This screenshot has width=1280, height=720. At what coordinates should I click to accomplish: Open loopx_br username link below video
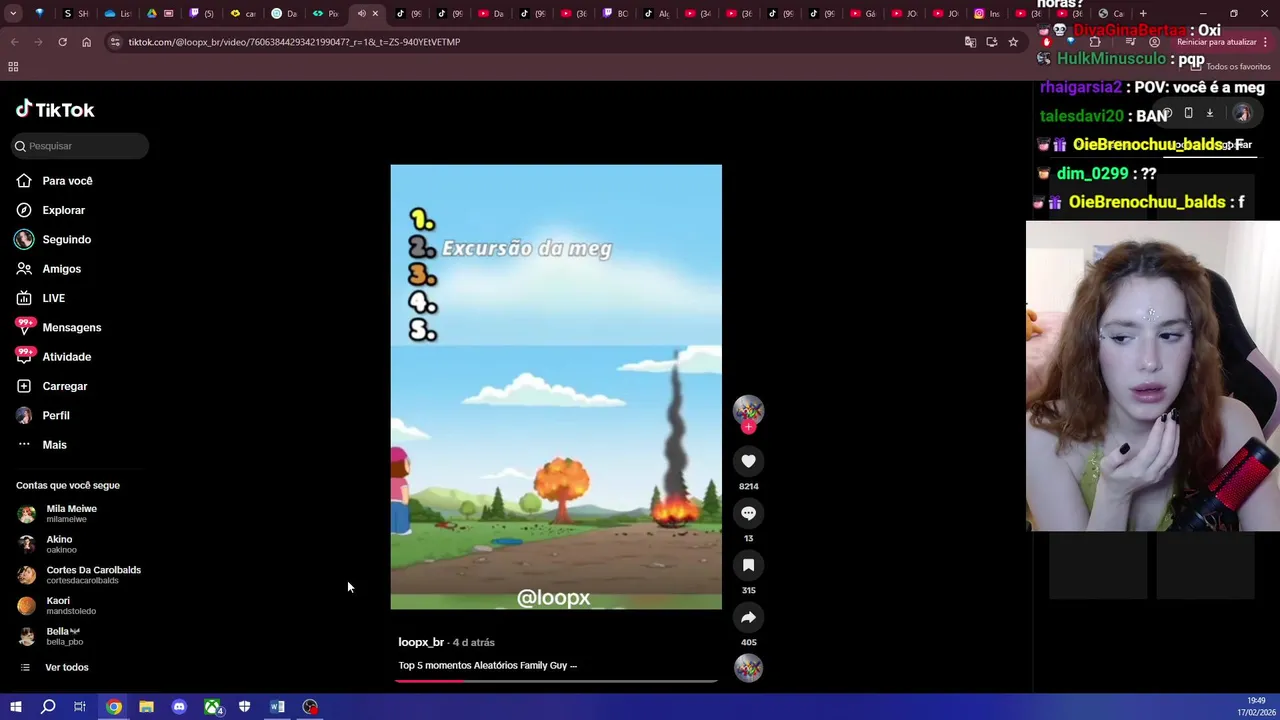click(x=421, y=642)
